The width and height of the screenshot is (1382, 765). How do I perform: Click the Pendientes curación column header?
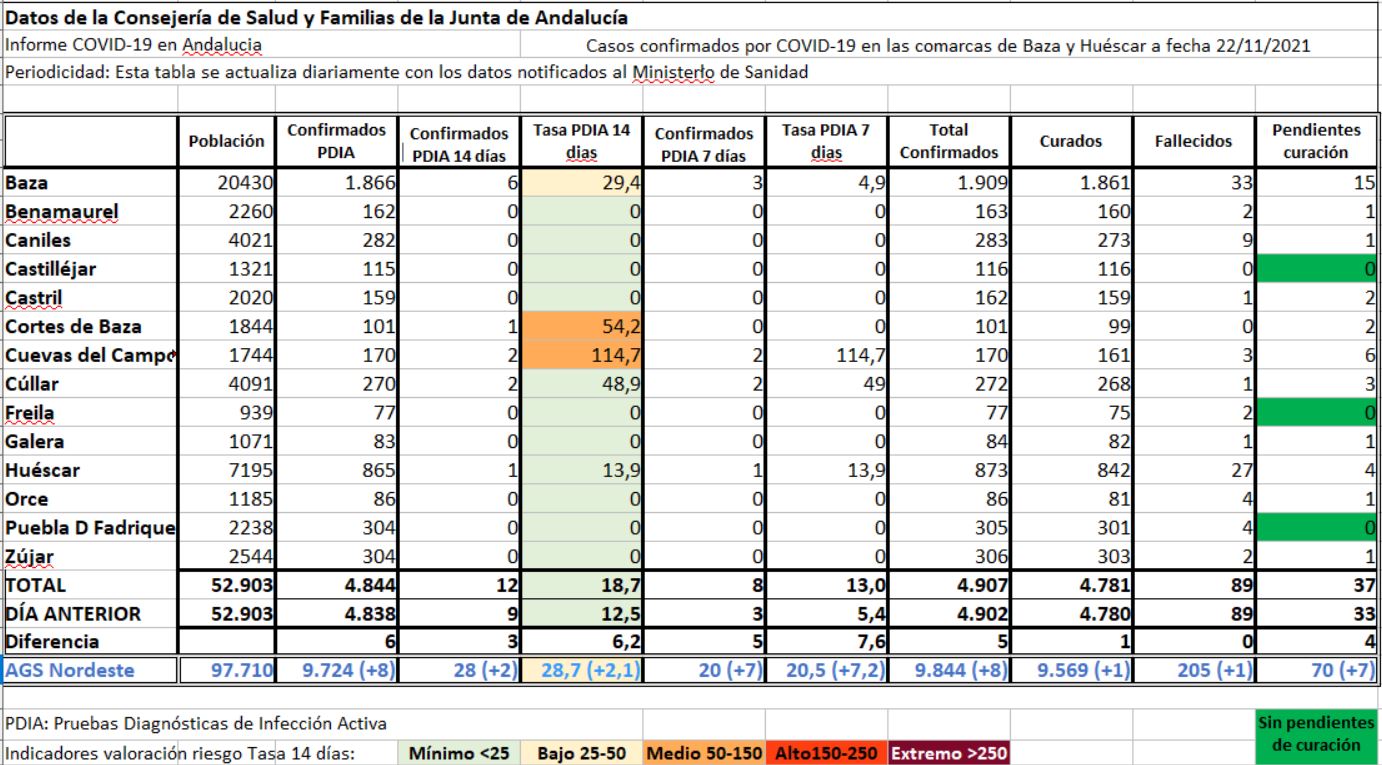pyautogui.click(x=1317, y=142)
